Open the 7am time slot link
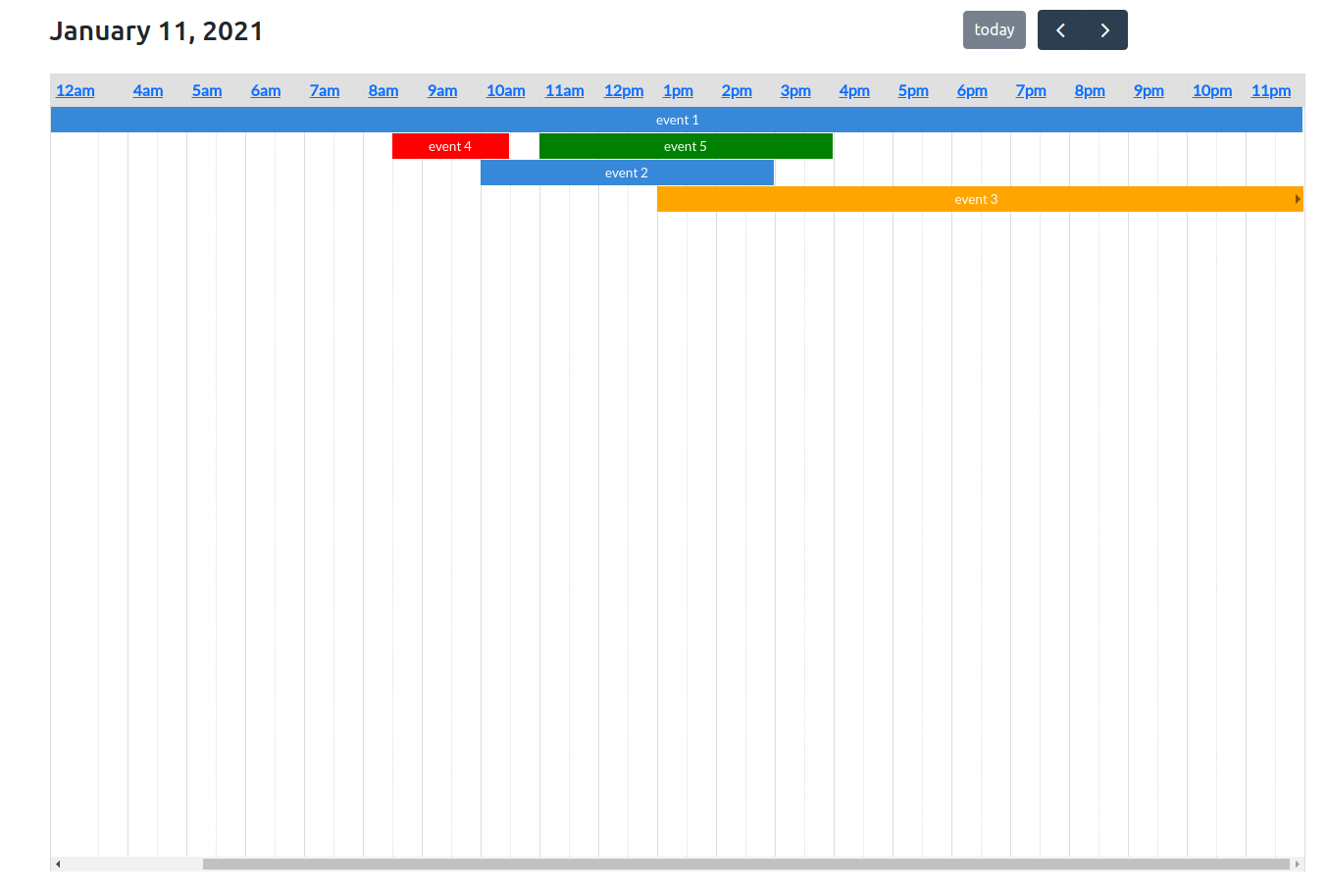 324,90
